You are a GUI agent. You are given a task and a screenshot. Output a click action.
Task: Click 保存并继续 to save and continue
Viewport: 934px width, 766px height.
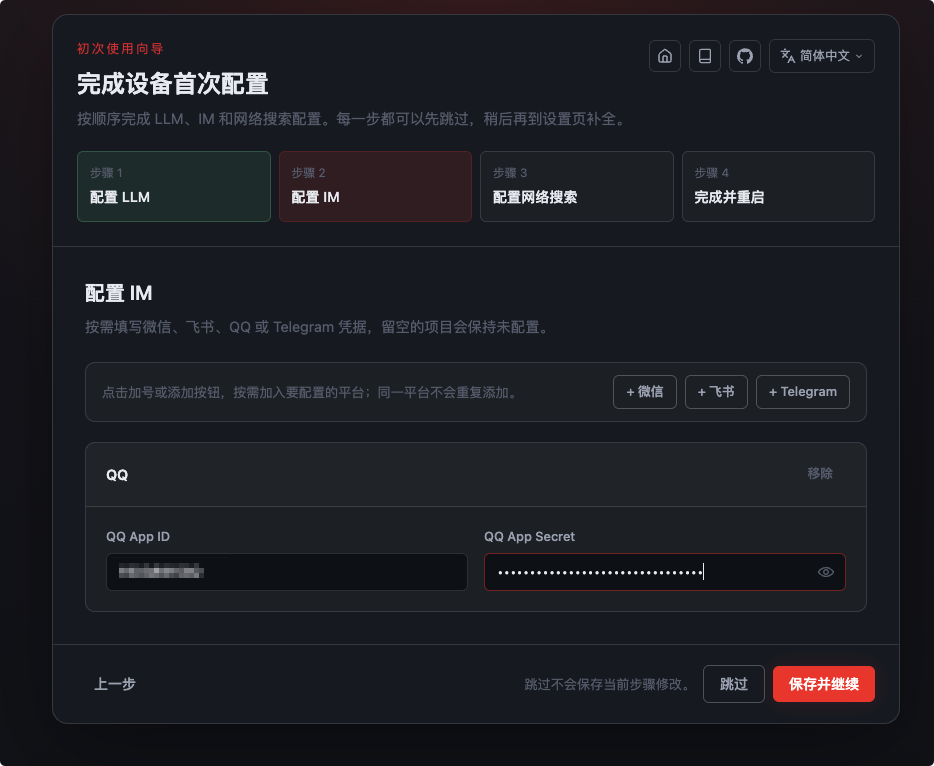(824, 684)
